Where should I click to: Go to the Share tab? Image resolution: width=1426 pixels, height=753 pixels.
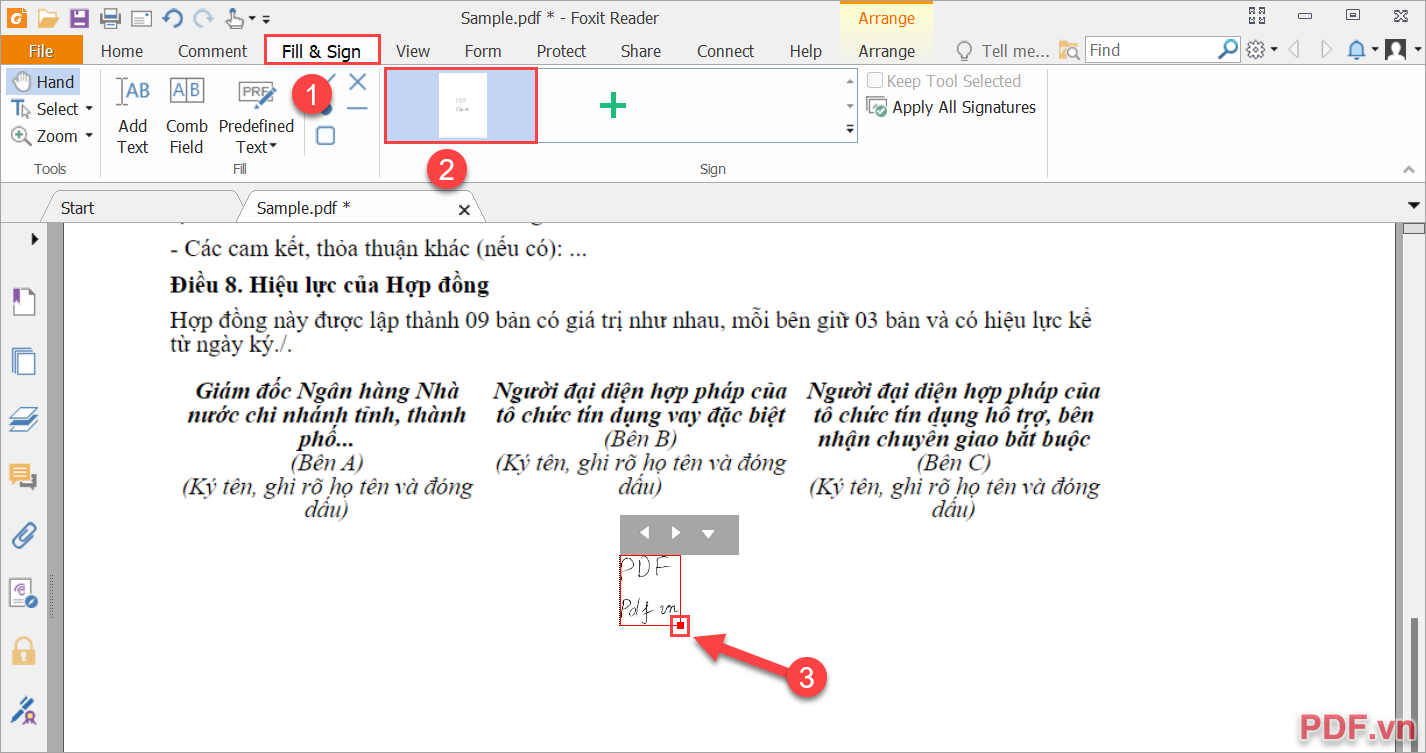(x=640, y=51)
